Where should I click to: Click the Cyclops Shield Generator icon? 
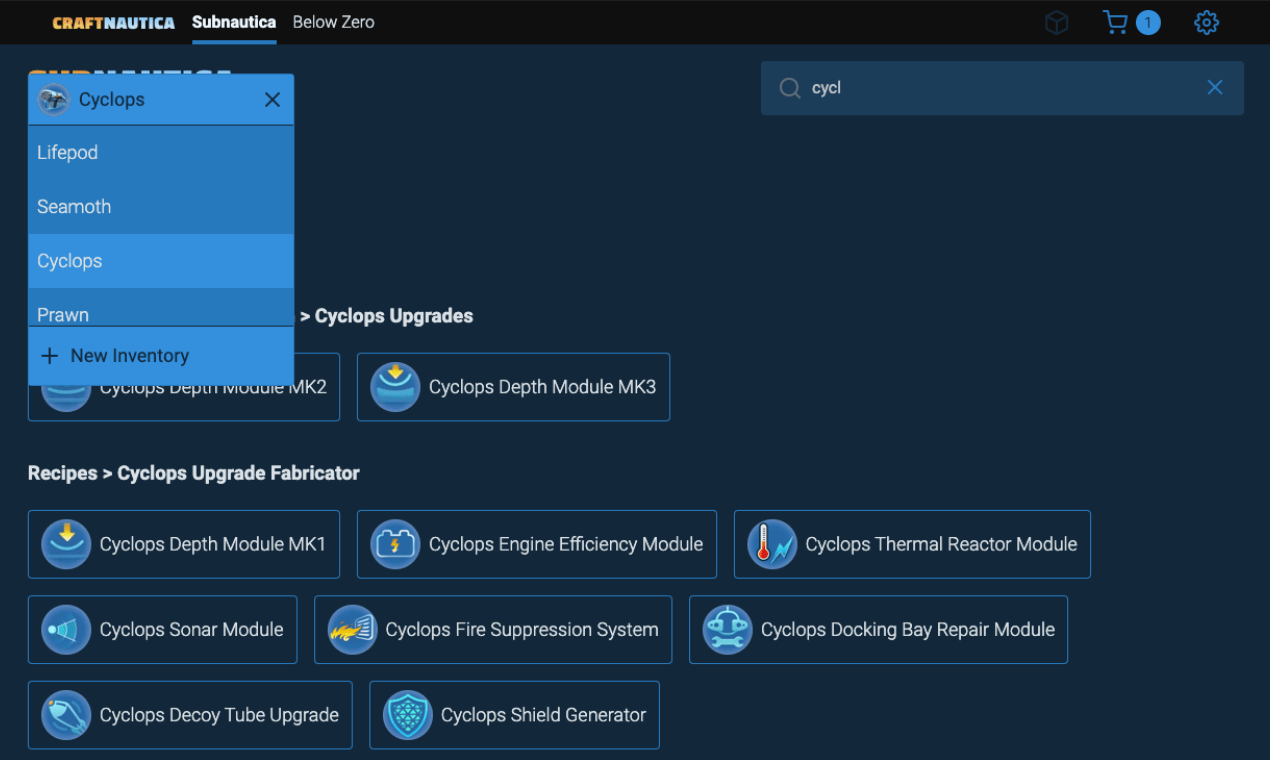pyautogui.click(x=407, y=715)
